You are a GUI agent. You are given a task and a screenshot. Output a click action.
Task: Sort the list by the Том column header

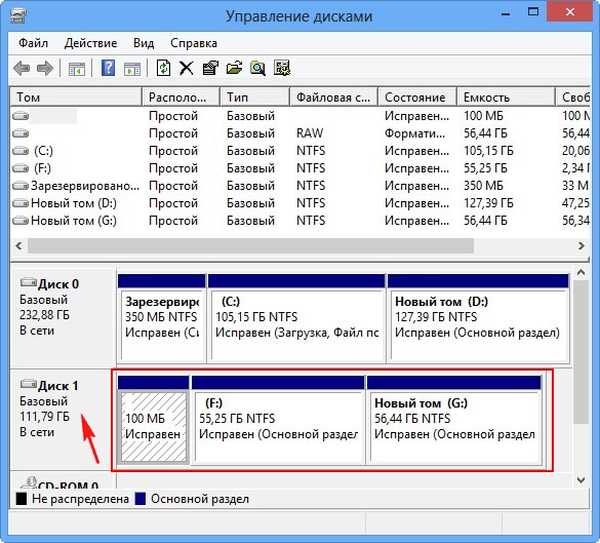tap(75, 97)
